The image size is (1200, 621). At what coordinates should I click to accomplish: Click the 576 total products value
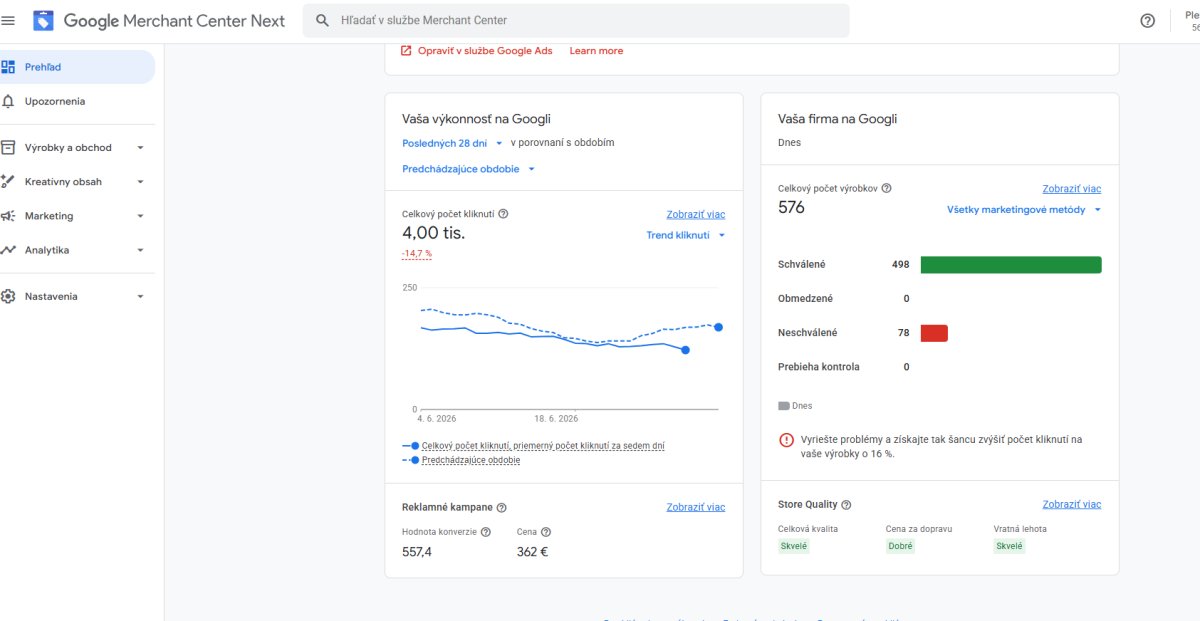click(x=791, y=208)
